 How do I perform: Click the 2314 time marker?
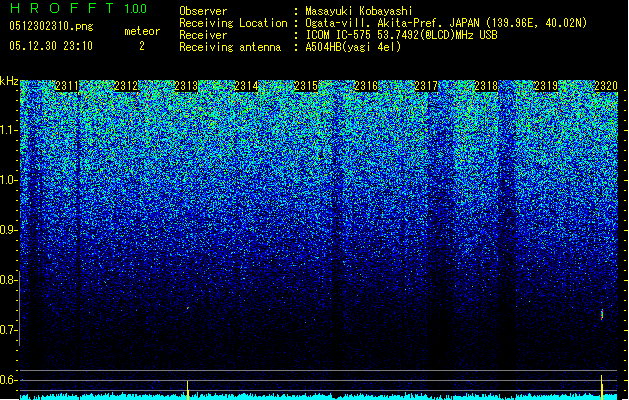[246, 86]
